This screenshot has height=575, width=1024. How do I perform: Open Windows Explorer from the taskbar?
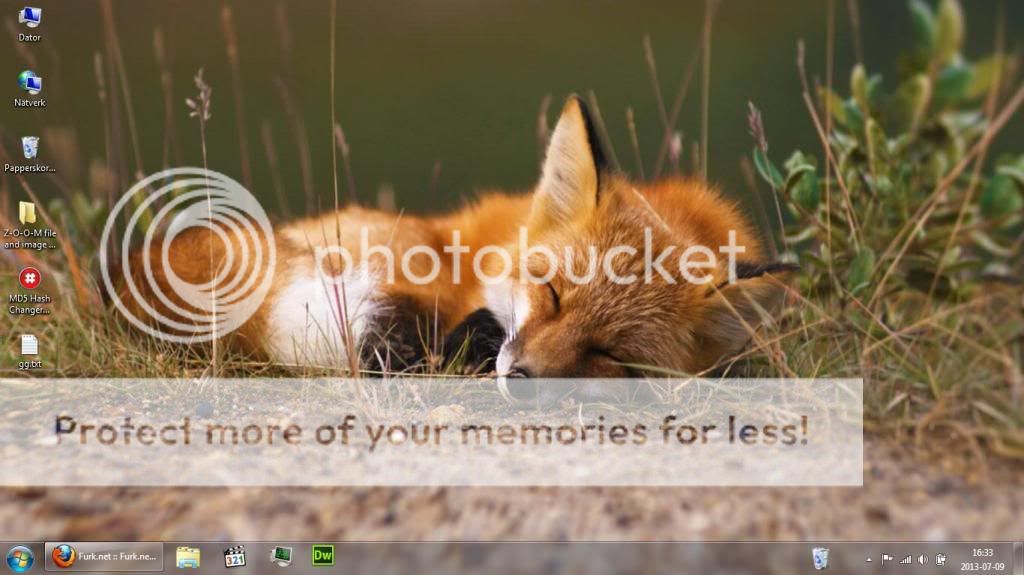click(188, 557)
